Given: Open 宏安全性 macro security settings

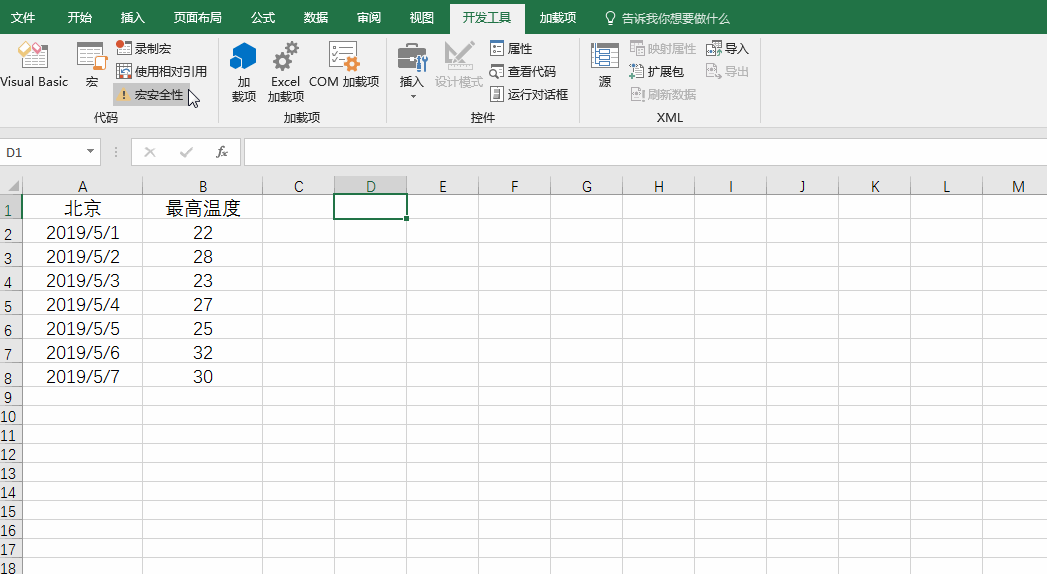Looking at the screenshot, I should click(x=150, y=95).
